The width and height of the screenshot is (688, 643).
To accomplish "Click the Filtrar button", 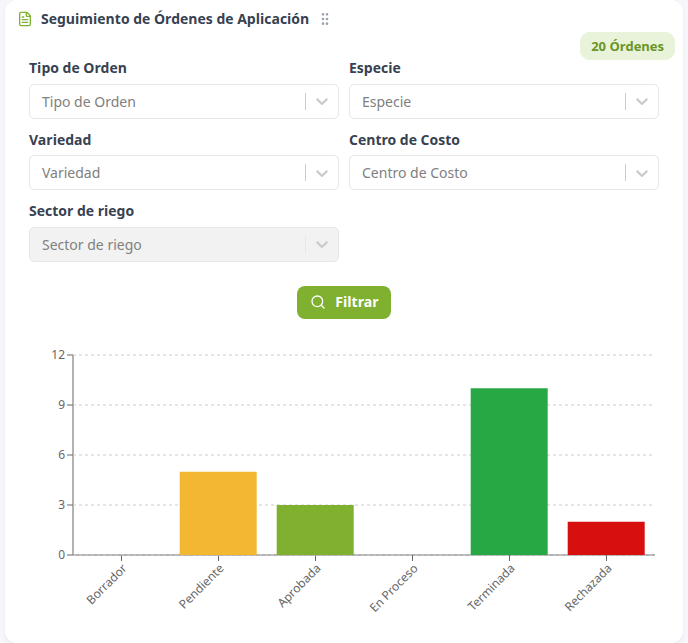I will 344,302.
